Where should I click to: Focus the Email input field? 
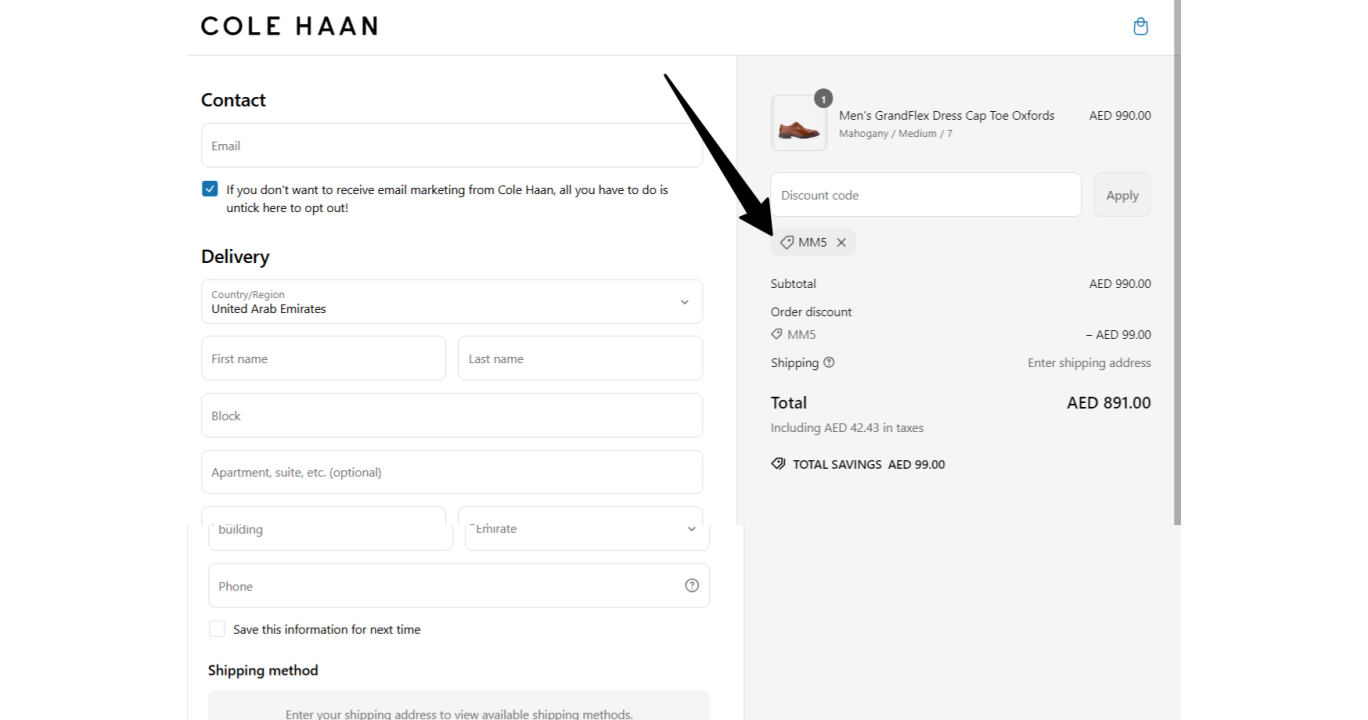click(x=452, y=146)
